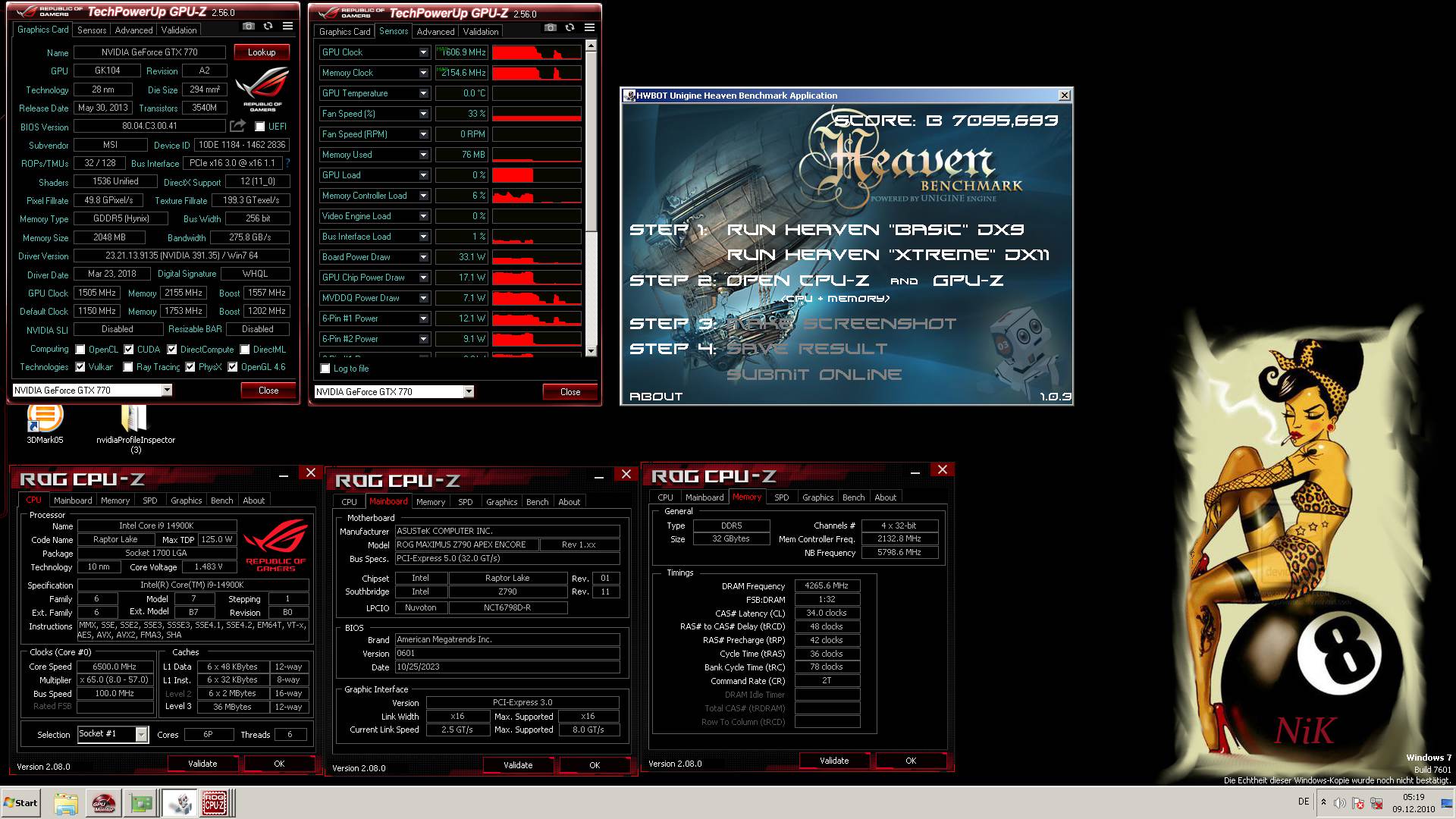The image size is (1456, 819).
Task: Switch to Advanced tab in left GPU-Z
Action: [133, 30]
